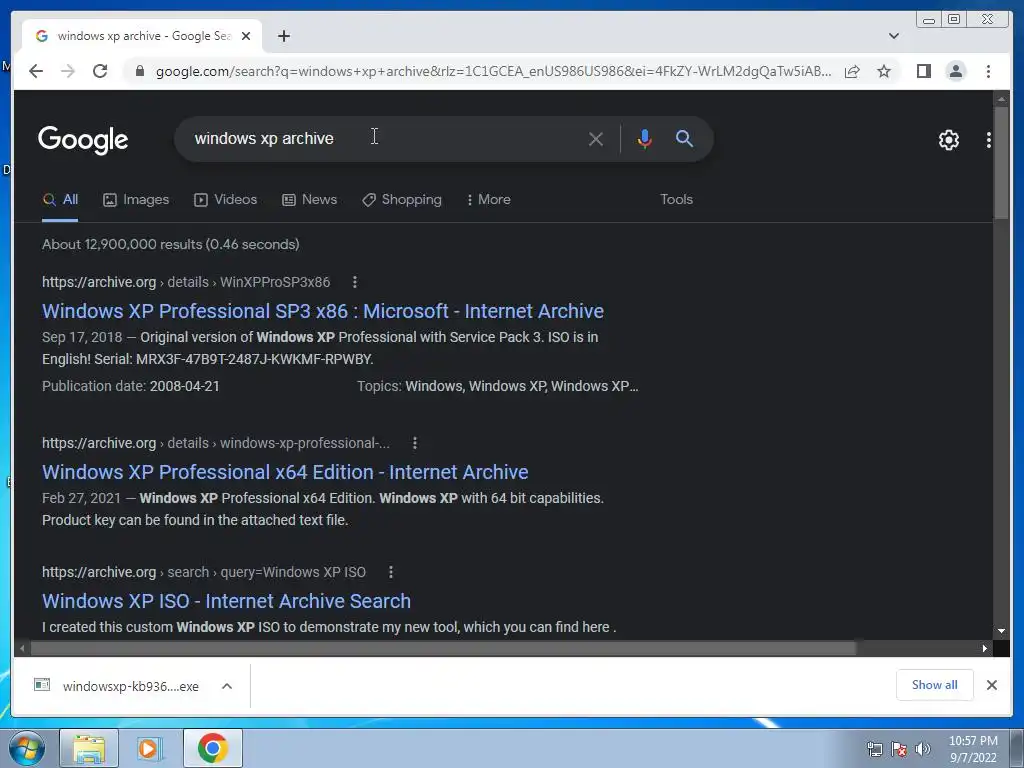Switch to Images results
Image resolution: width=1024 pixels, height=768 pixels.
(136, 200)
